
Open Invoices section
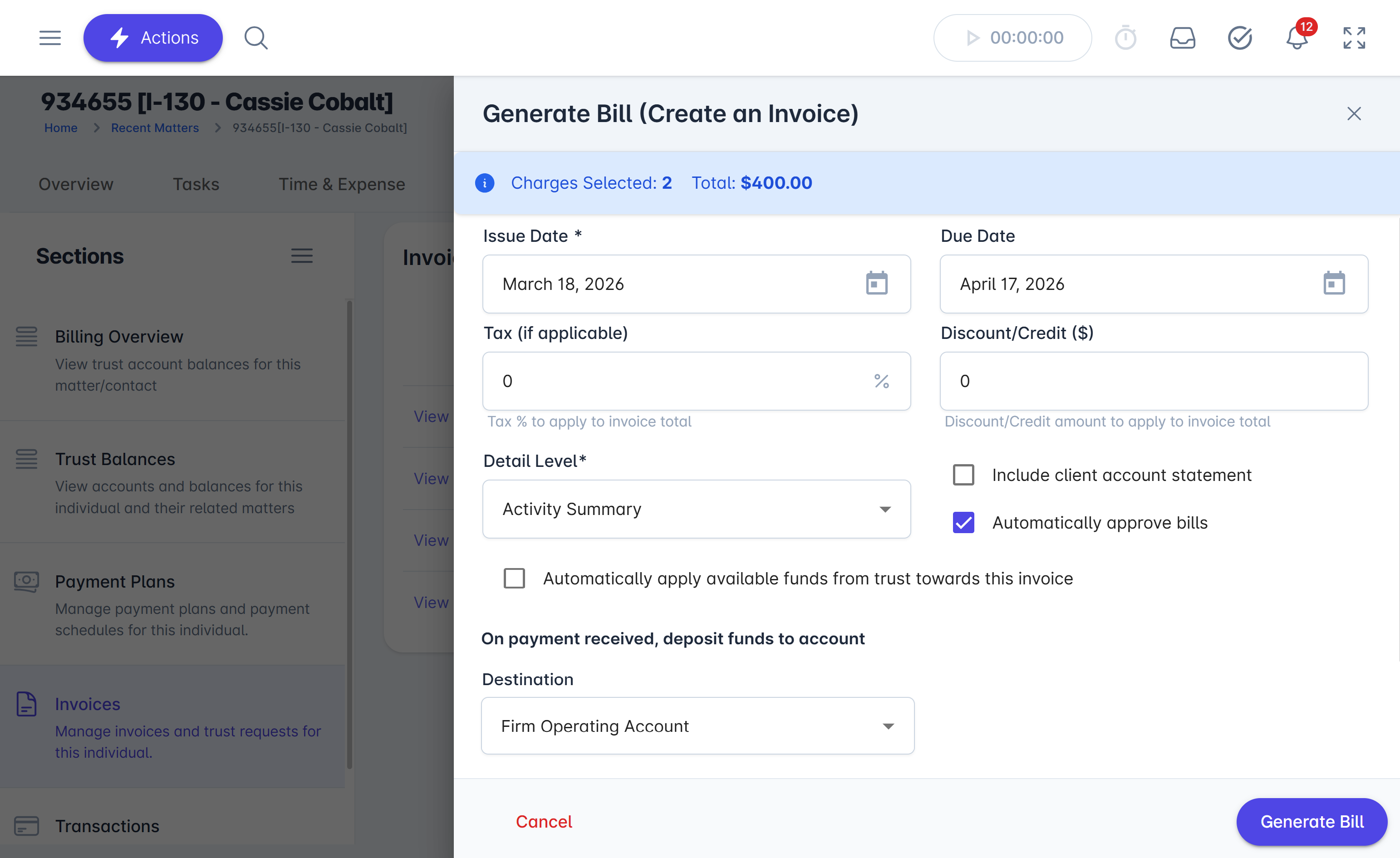tap(173, 727)
